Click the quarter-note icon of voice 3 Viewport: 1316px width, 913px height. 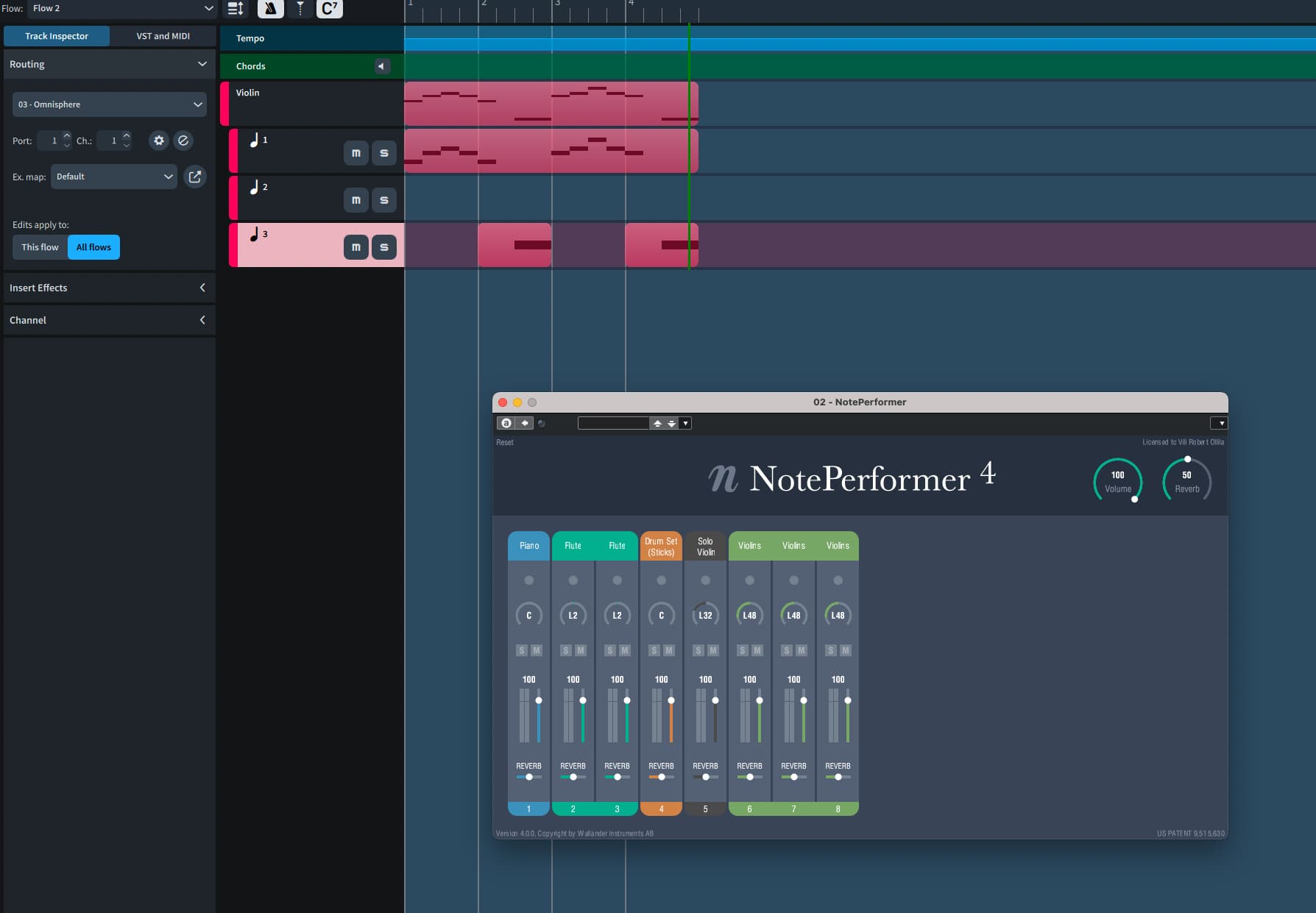pos(255,234)
